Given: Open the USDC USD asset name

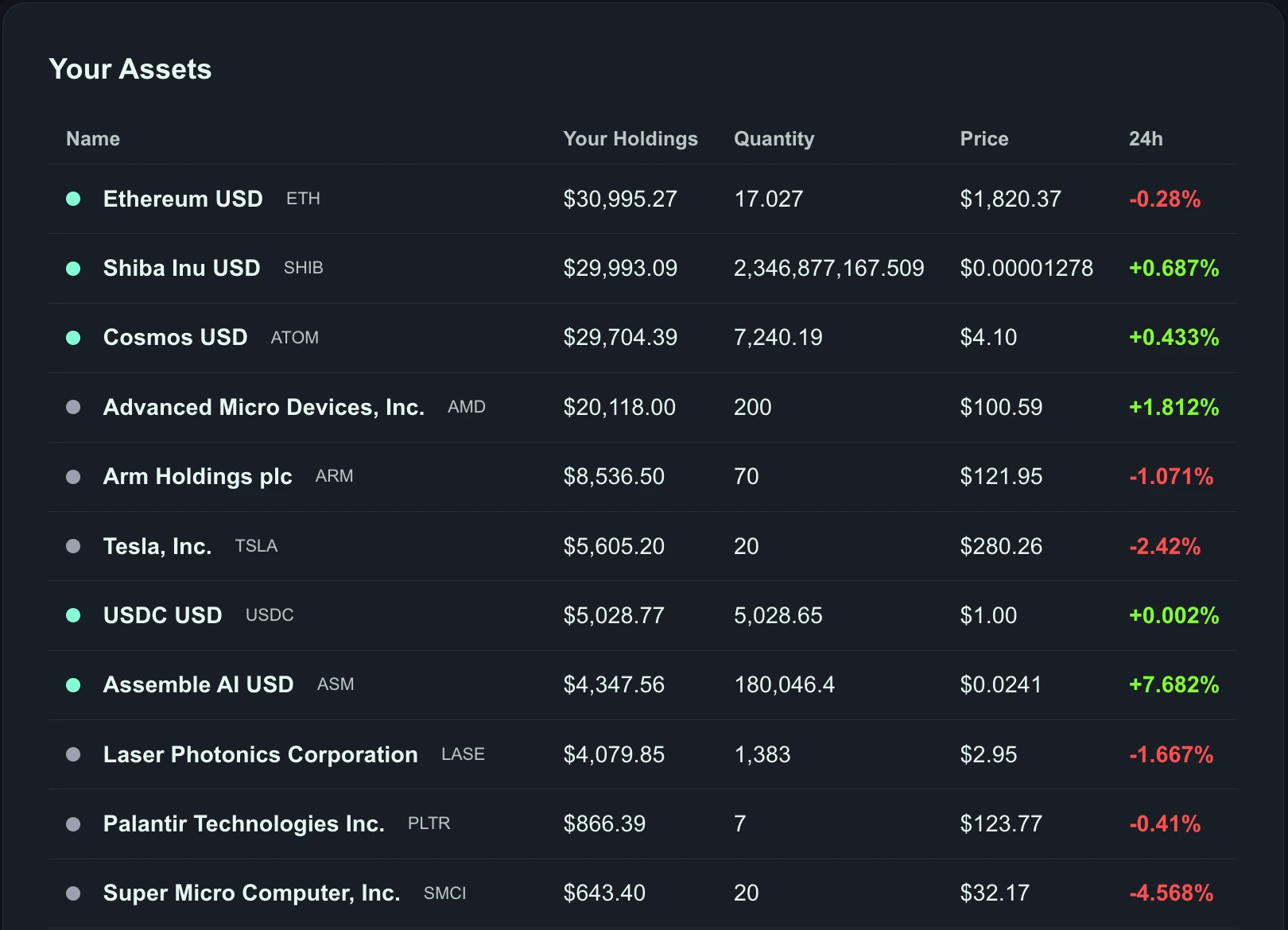Looking at the screenshot, I should (x=163, y=615).
